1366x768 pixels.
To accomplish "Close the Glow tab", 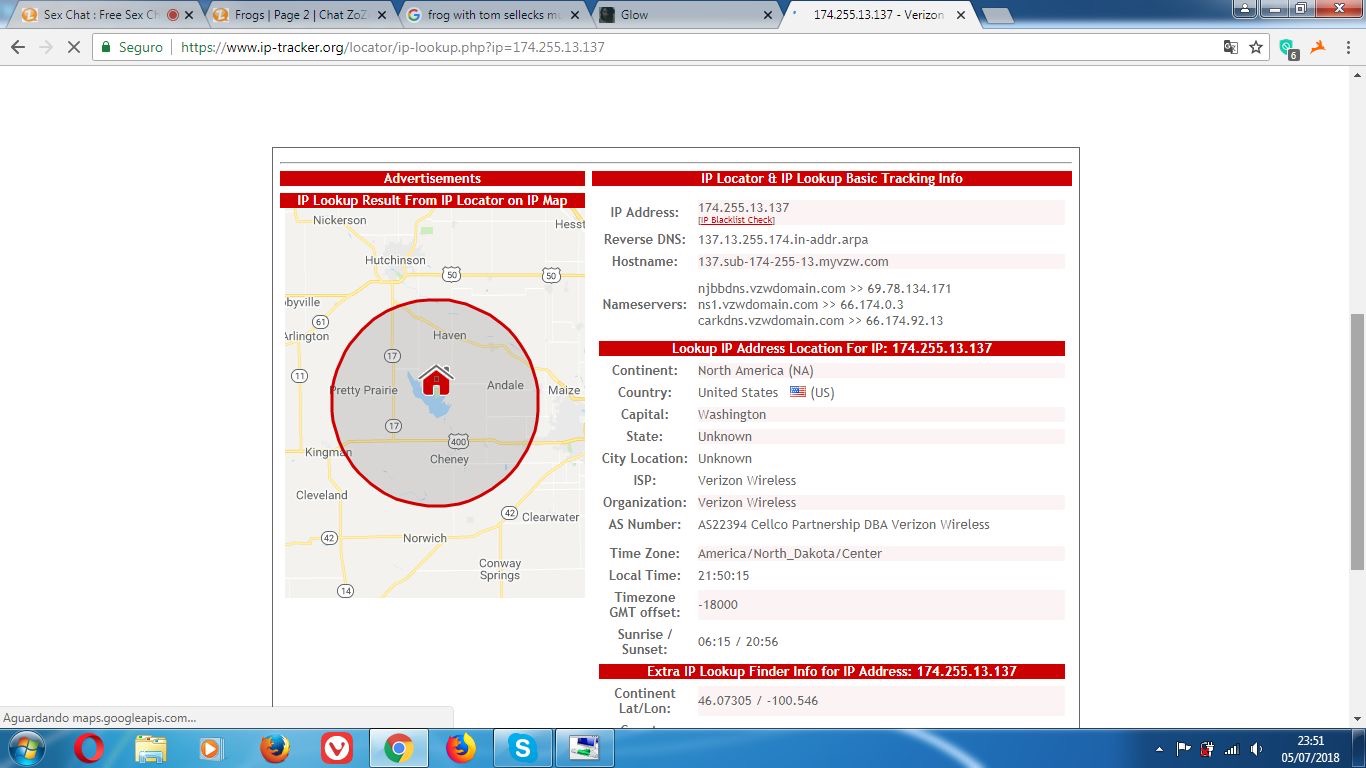I will click(768, 15).
